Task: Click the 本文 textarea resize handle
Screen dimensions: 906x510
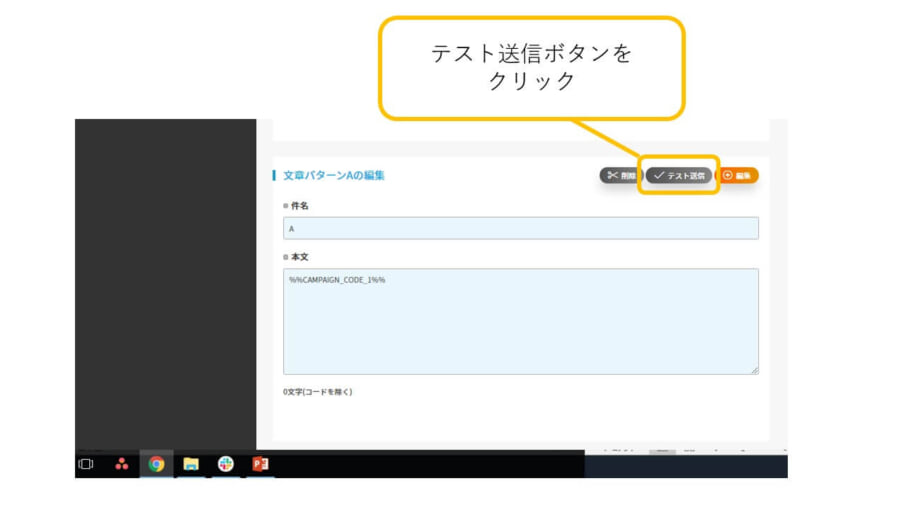Action: tap(754, 370)
